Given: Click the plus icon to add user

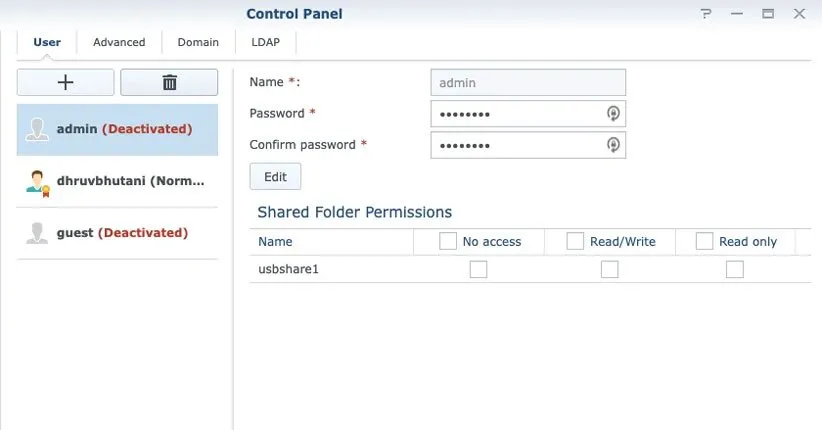Looking at the screenshot, I should click(66, 83).
